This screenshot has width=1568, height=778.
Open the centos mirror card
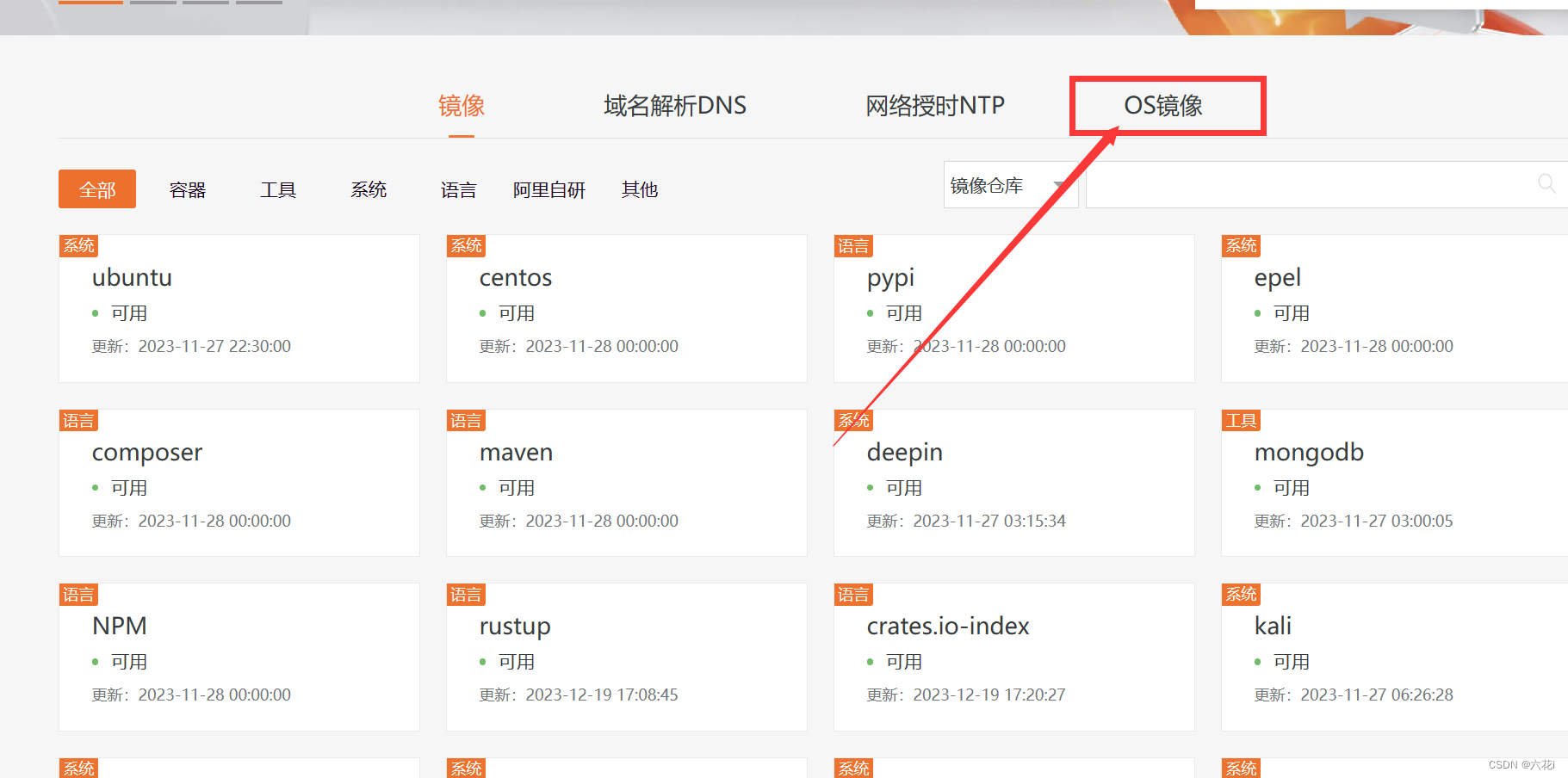coord(627,308)
